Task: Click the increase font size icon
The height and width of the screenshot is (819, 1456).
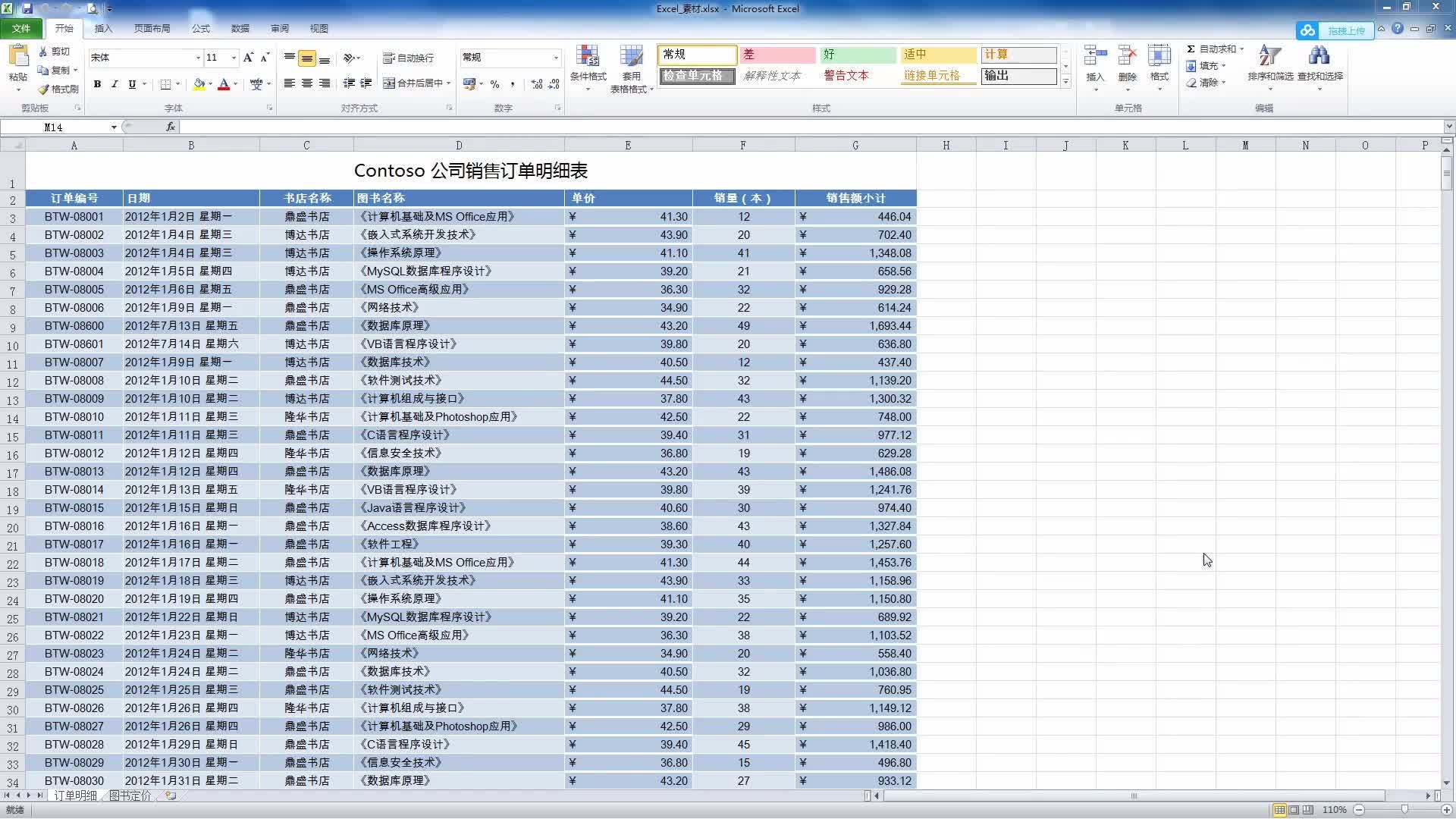Action: [248, 58]
